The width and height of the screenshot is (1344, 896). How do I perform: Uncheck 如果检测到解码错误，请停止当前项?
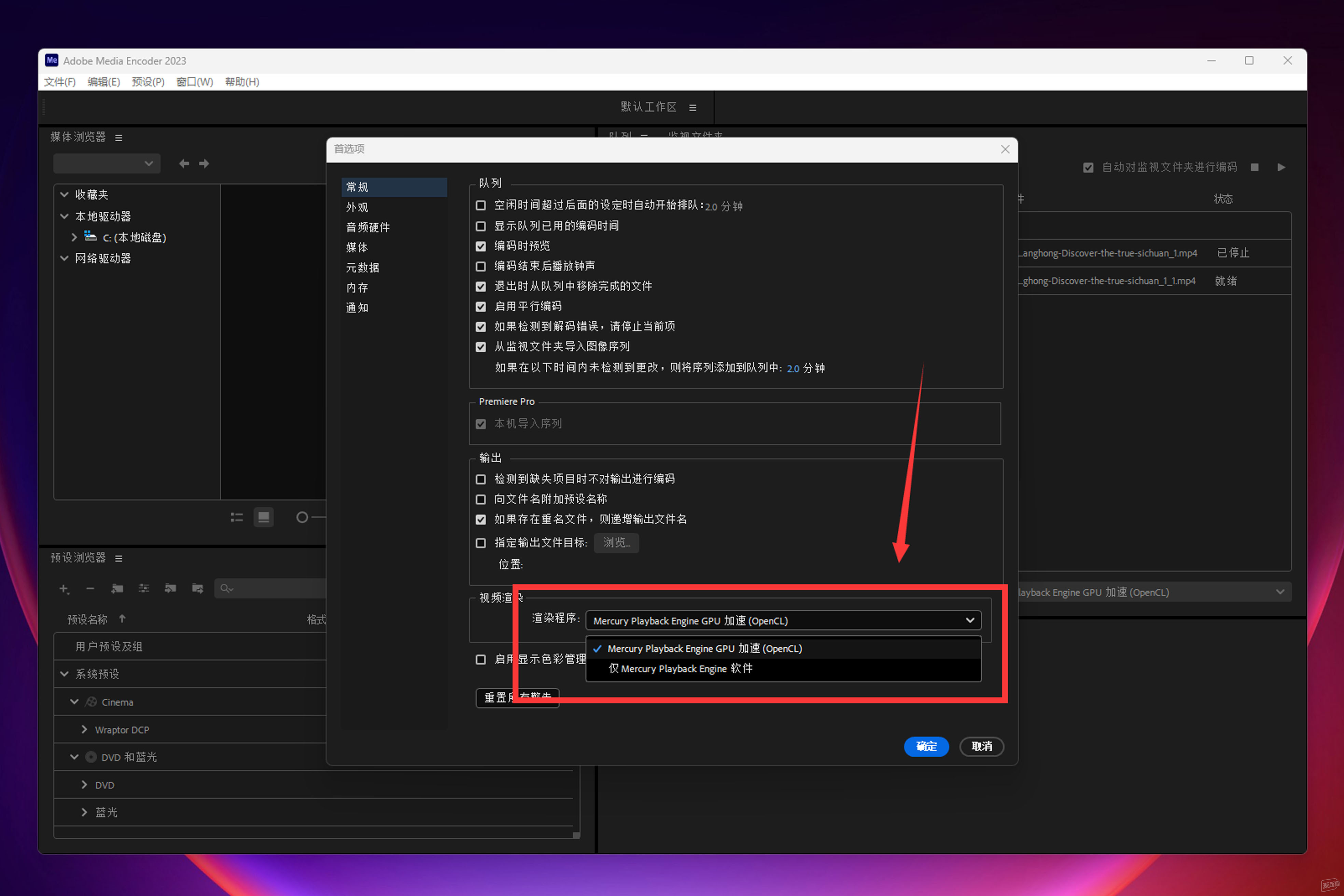[x=481, y=327]
